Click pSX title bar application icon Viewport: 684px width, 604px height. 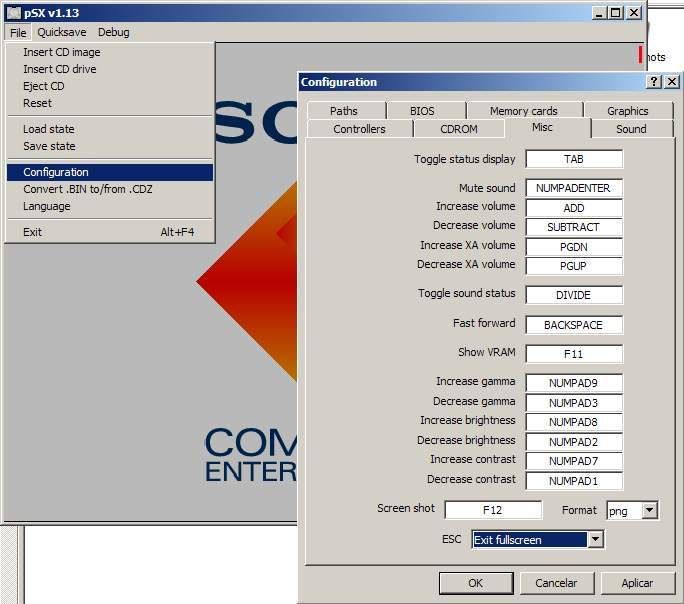click(14, 13)
